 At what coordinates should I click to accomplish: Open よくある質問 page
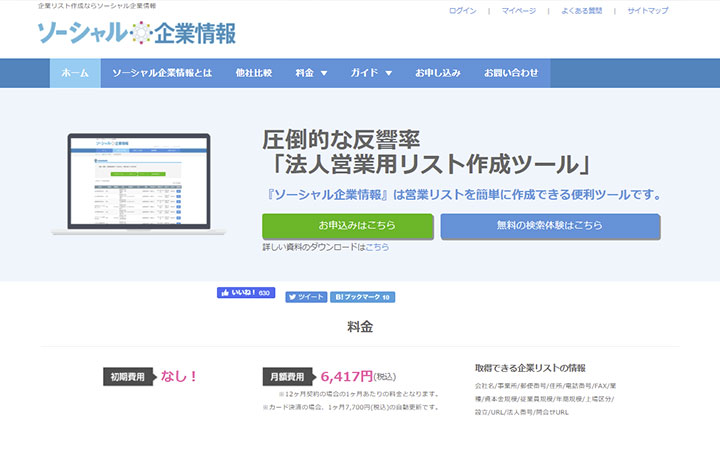[581, 11]
